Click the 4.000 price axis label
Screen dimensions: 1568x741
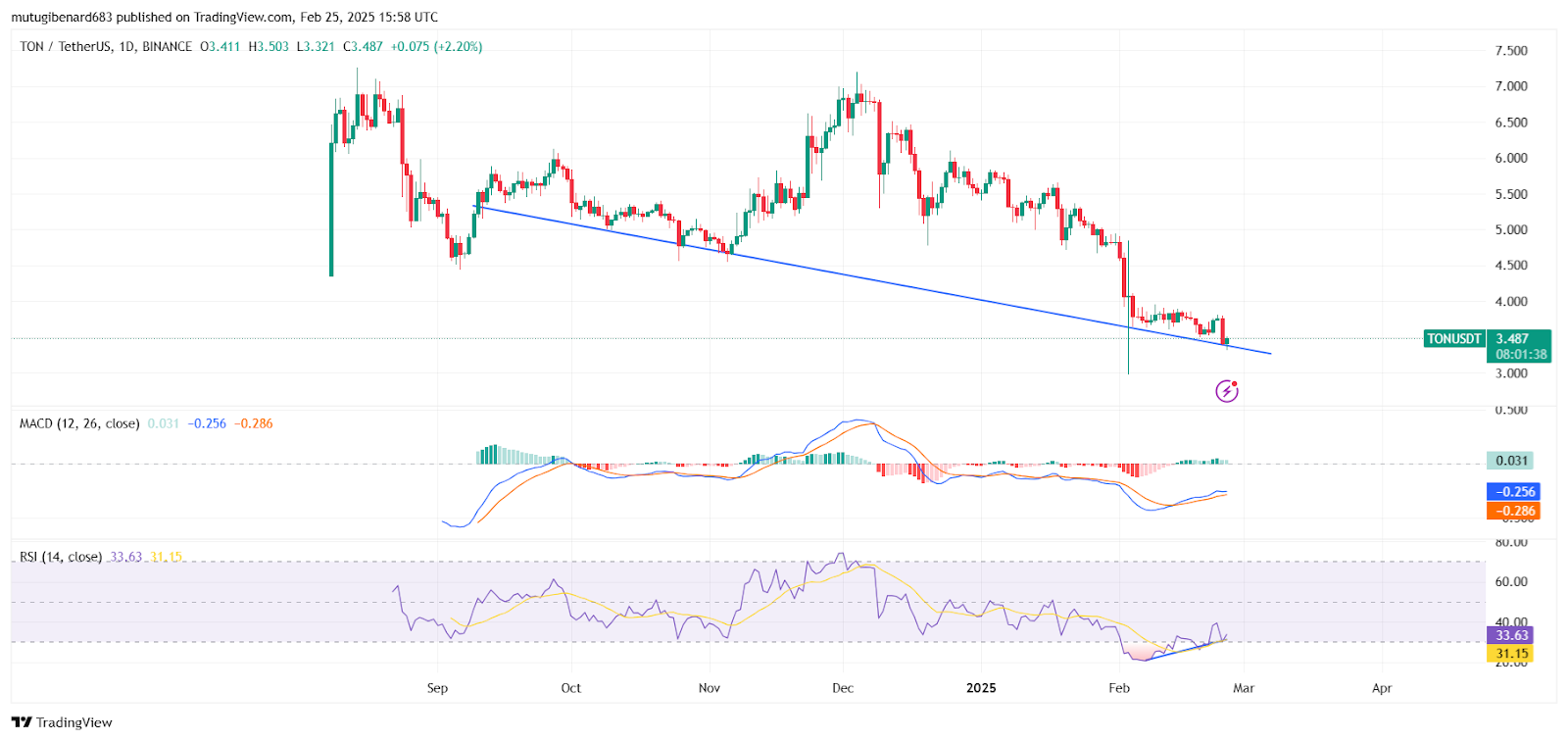click(1511, 302)
